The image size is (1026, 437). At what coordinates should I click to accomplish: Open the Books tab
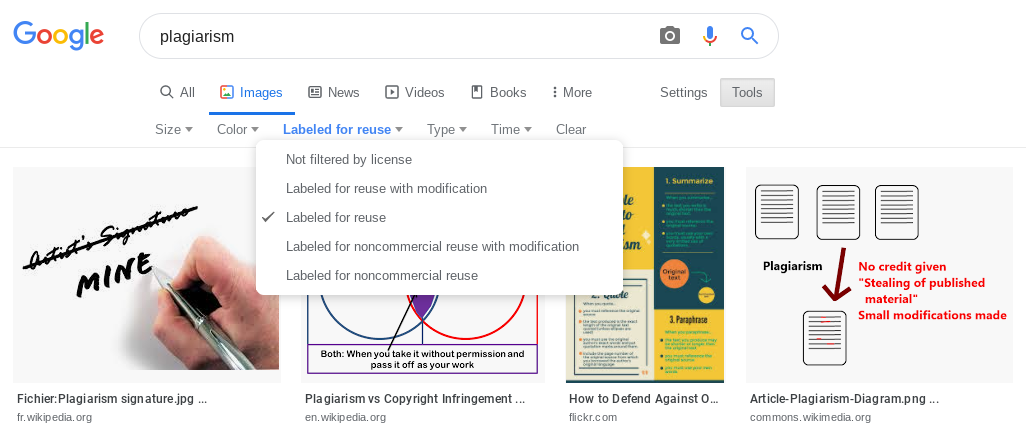click(498, 92)
